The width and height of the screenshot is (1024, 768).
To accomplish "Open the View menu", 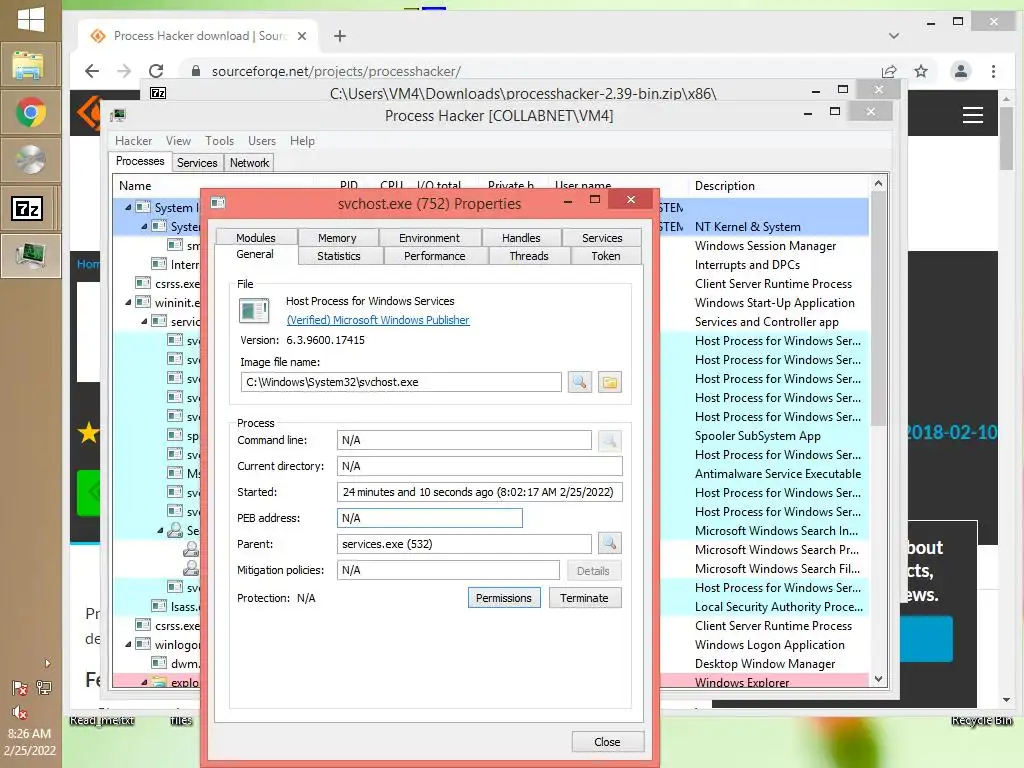I will [178, 140].
